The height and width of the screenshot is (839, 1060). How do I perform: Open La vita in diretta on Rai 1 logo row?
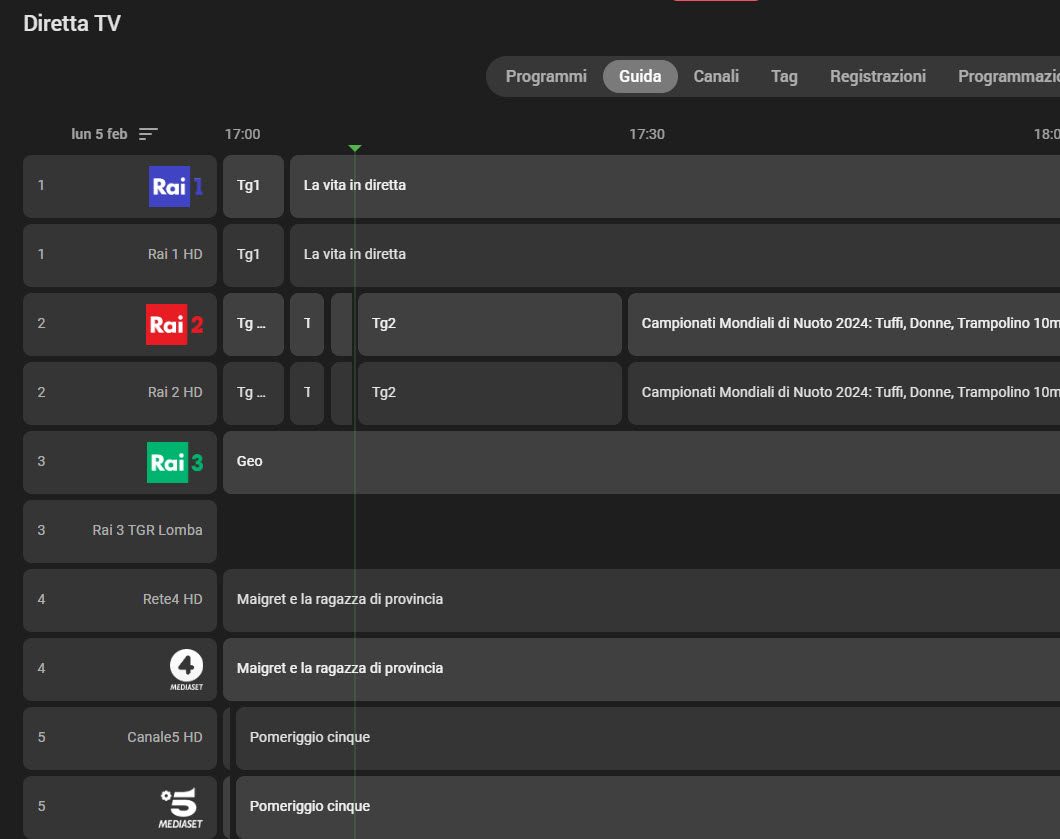(675, 186)
